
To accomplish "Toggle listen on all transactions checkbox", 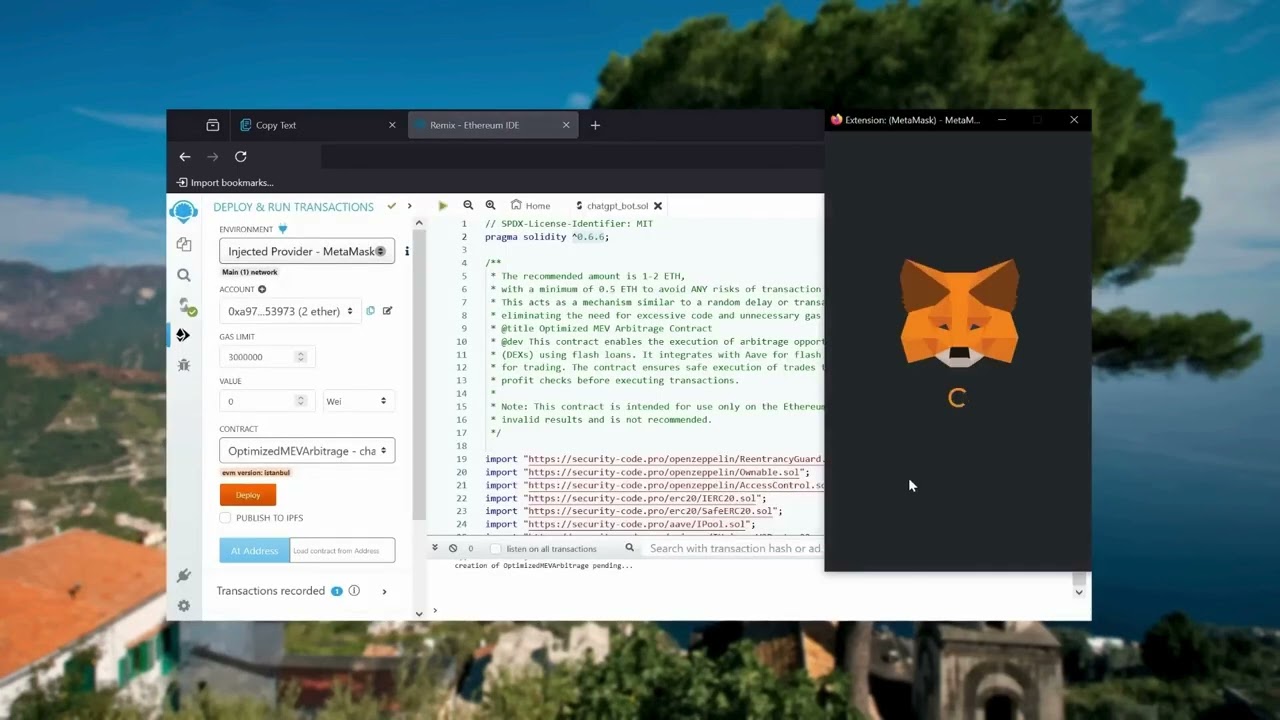I will [x=496, y=548].
